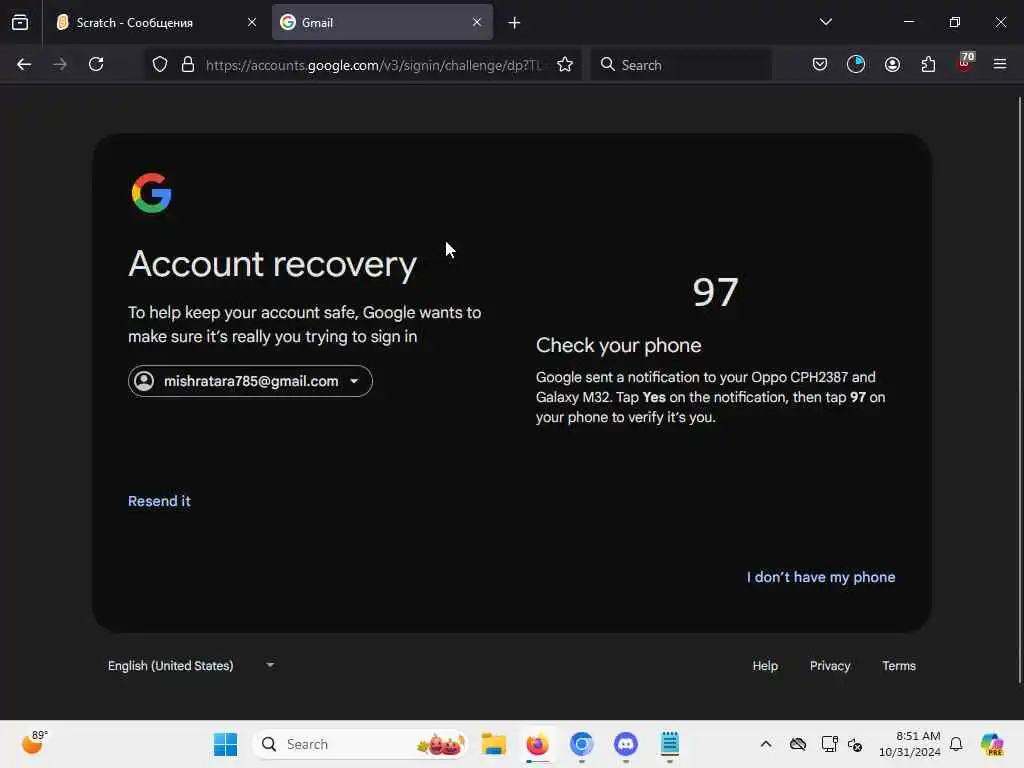Open the clock showing 8:51 AM
This screenshot has width=1024, height=768.
pos(910,744)
